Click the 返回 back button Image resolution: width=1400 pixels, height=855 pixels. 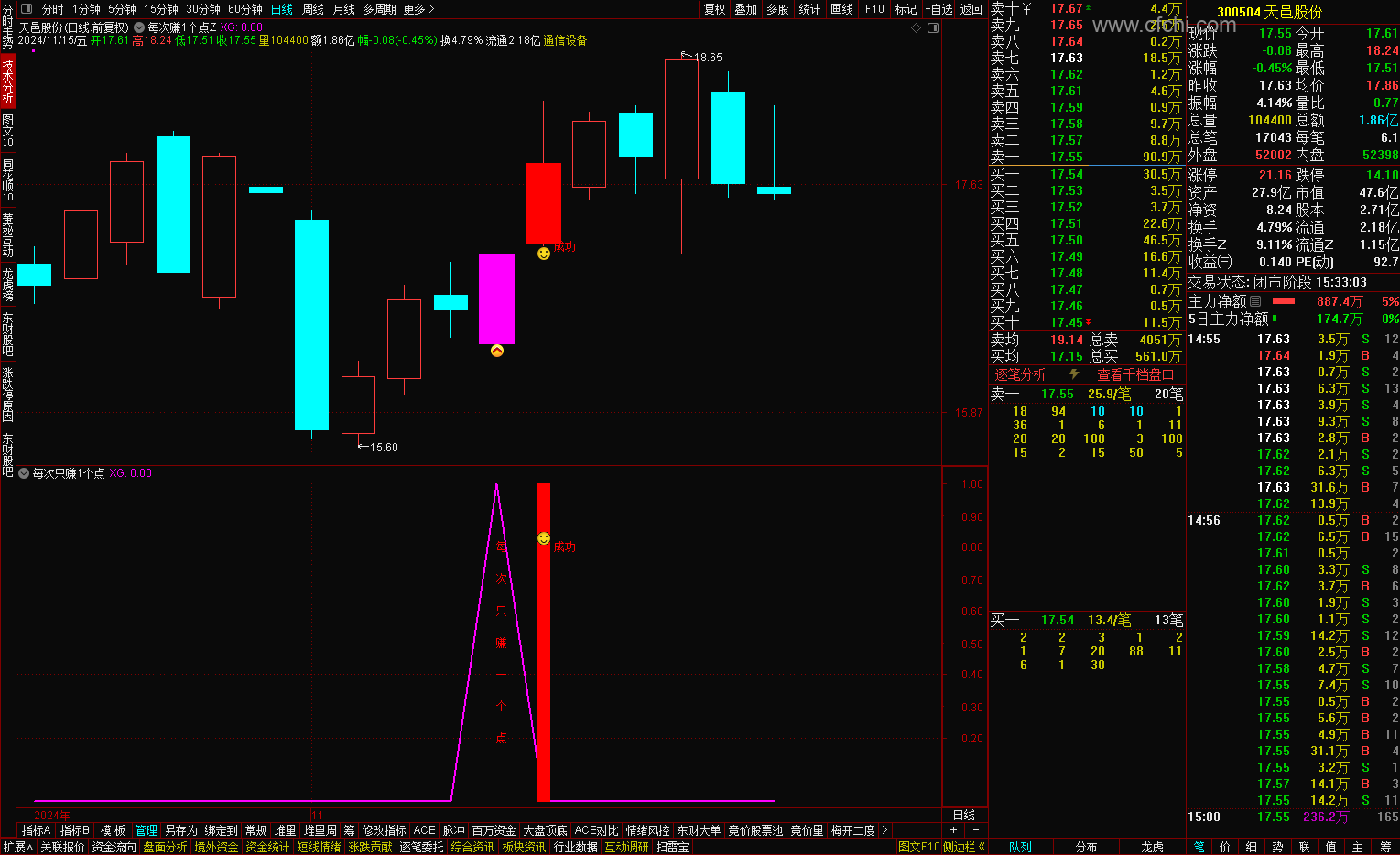971,9
